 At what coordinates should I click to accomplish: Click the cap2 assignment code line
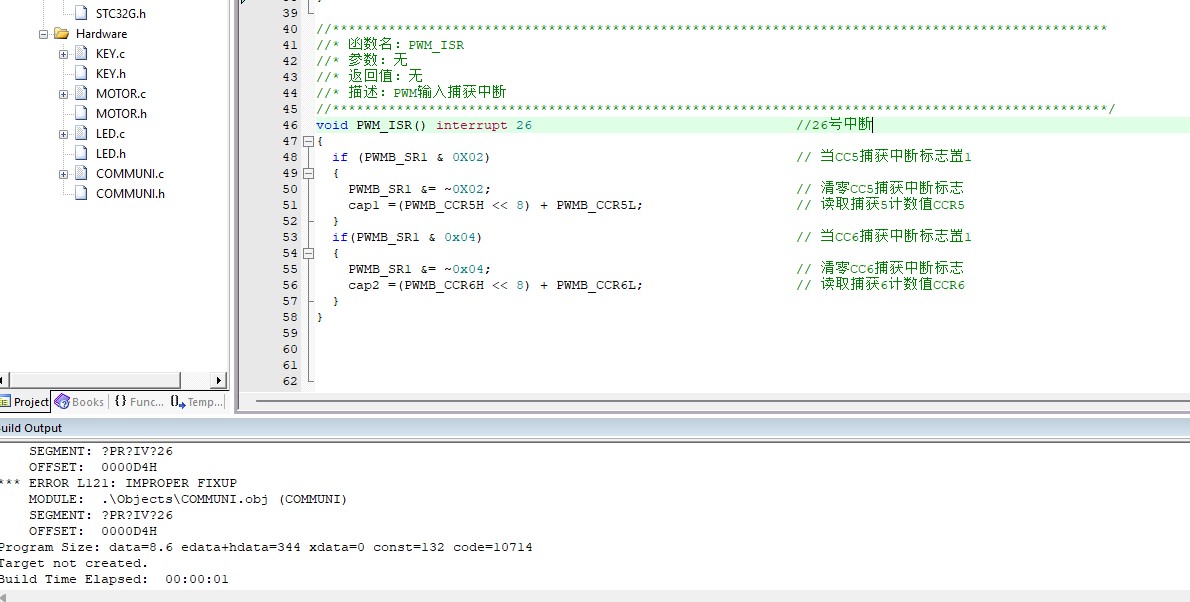pyautogui.click(x=496, y=285)
